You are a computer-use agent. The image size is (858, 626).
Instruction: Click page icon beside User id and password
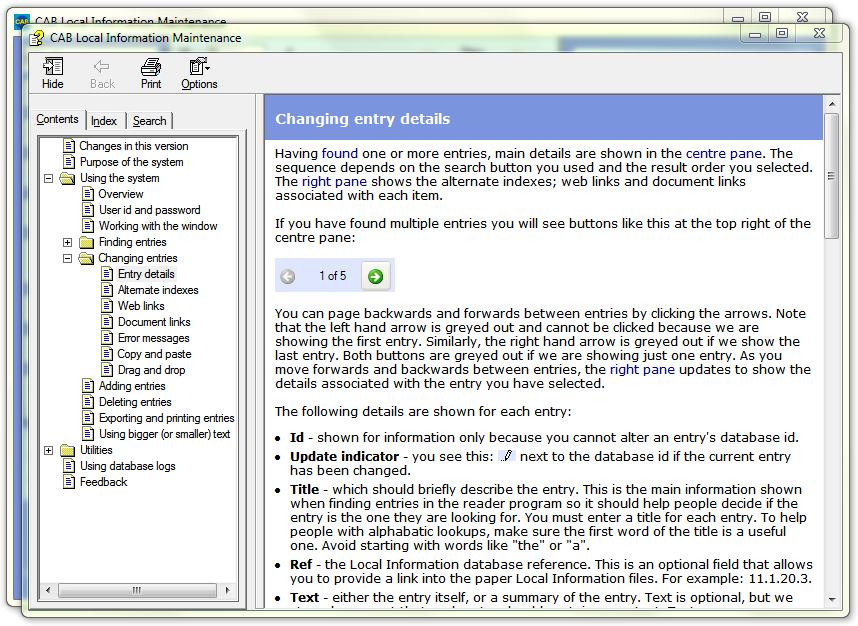(88, 210)
